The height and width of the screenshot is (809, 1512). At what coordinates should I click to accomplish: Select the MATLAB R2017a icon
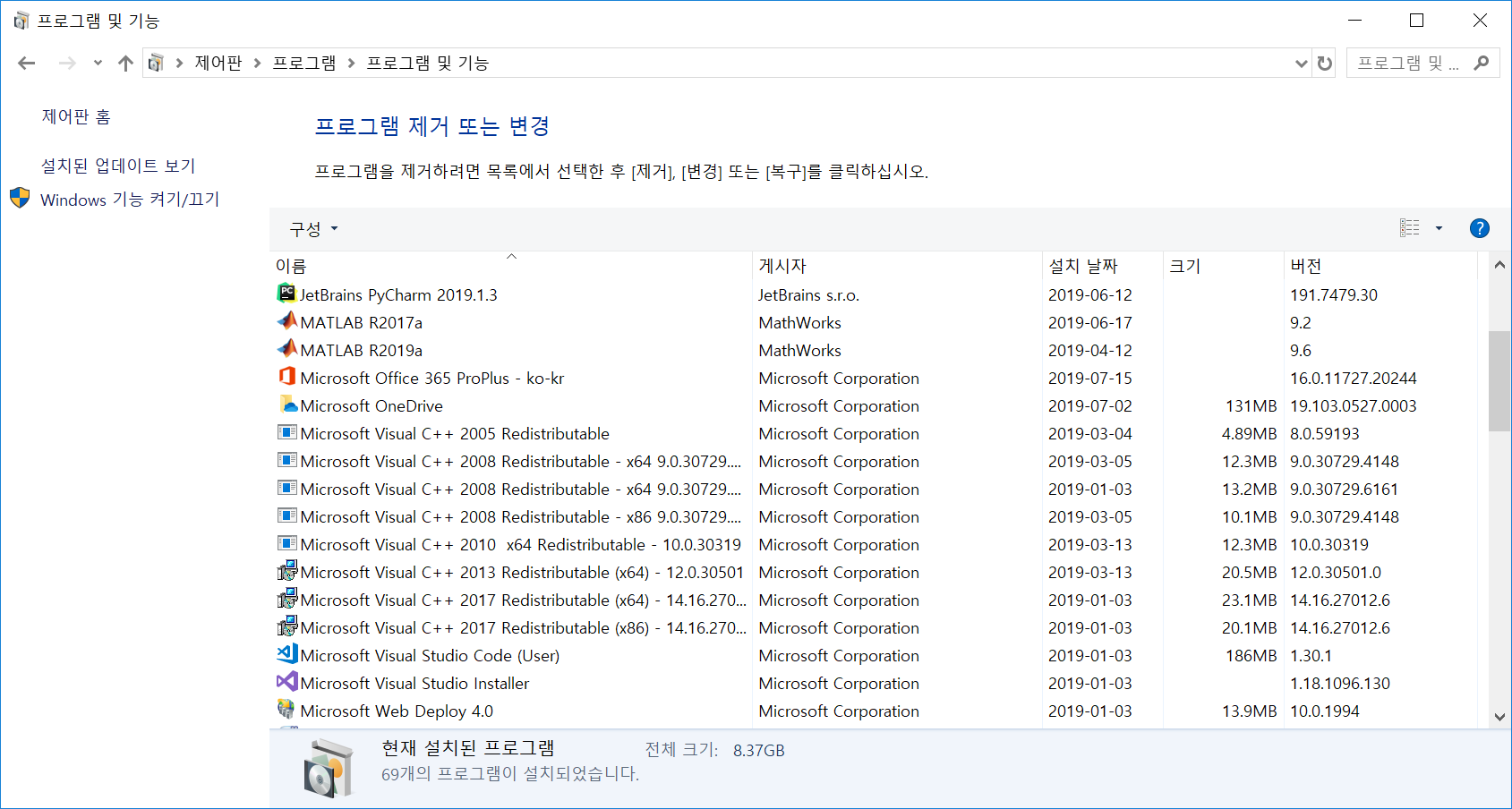tap(286, 321)
